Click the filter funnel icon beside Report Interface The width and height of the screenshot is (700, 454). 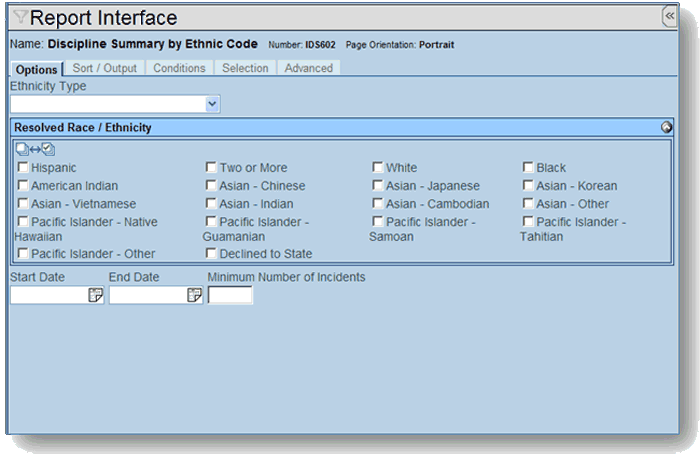[20, 17]
